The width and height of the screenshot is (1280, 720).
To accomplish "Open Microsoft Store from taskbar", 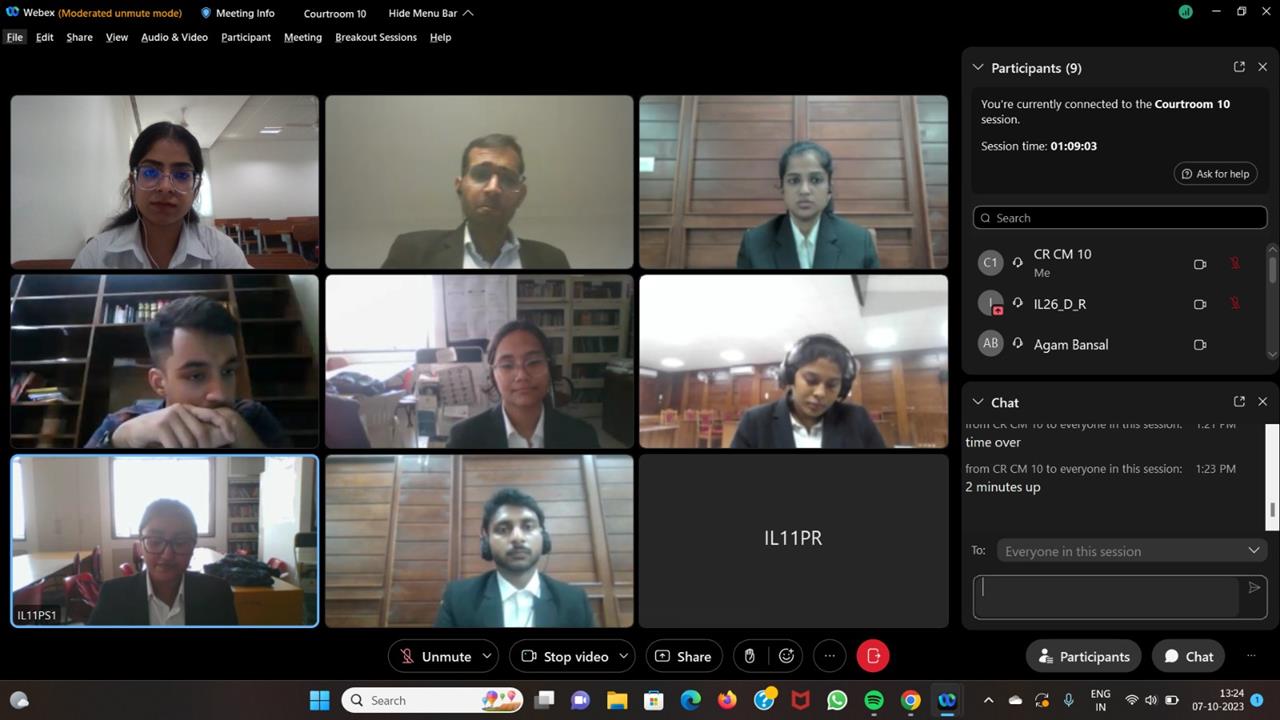I will click(654, 700).
